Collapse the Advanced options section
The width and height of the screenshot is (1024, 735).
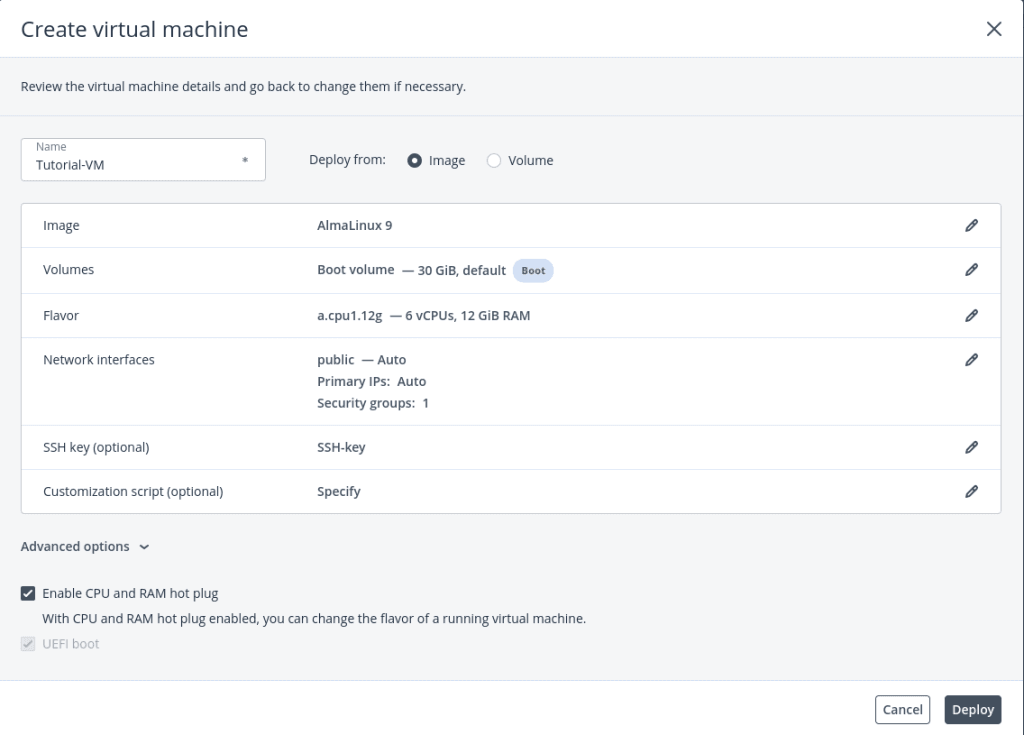85,547
